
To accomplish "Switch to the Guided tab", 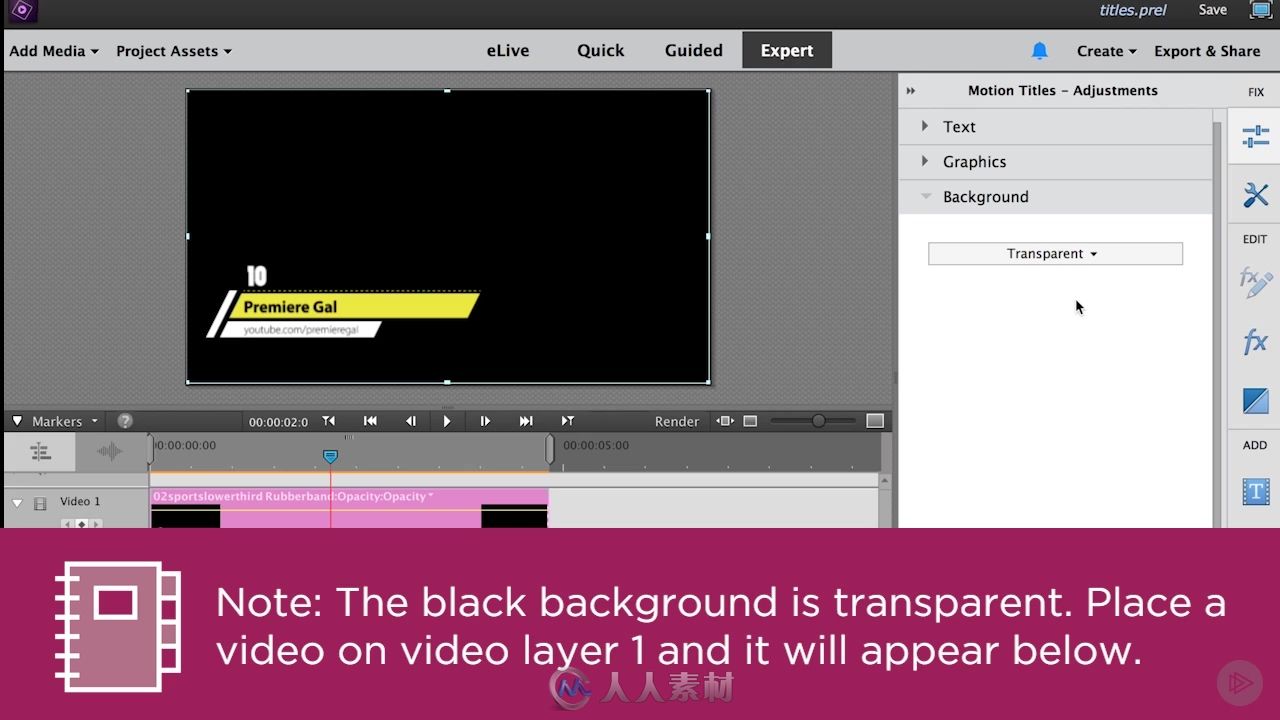I will tap(694, 50).
